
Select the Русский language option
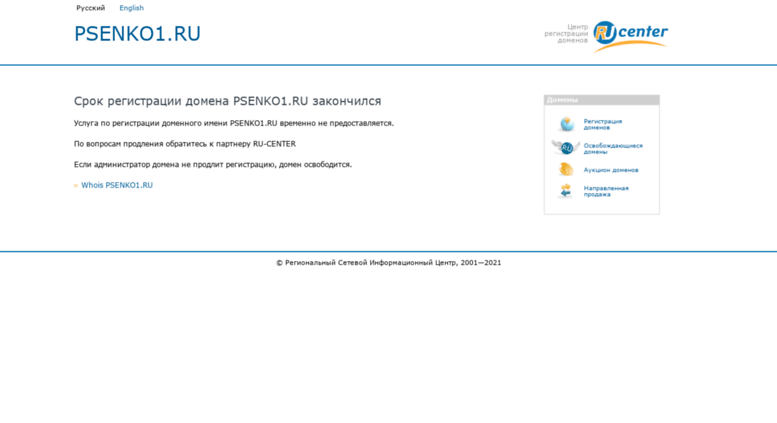pos(91,8)
